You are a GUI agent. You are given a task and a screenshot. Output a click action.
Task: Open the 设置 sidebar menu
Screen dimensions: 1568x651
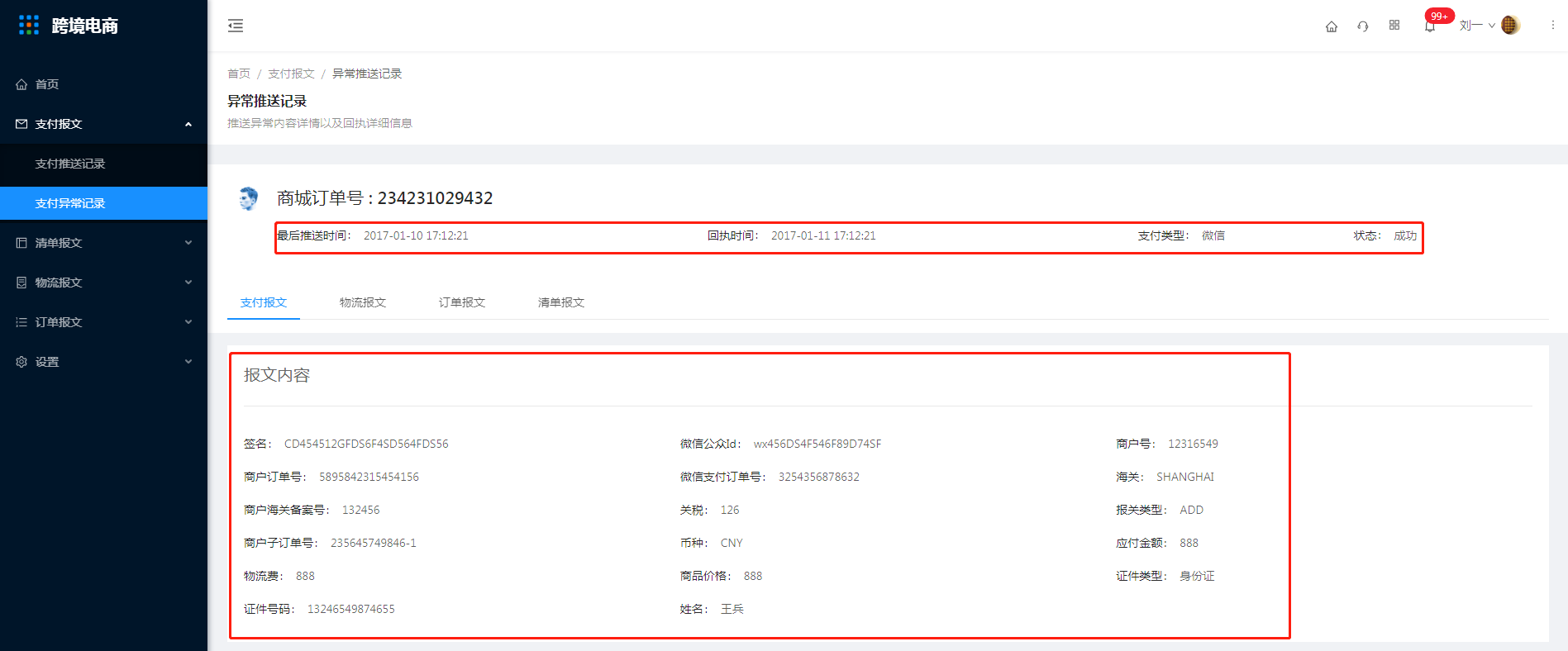tap(103, 362)
